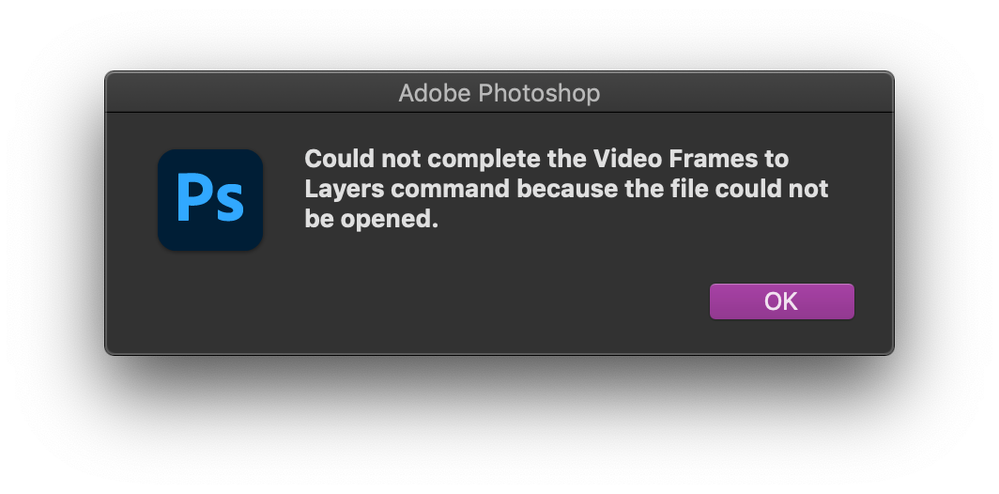This screenshot has width=999, height=494.
Task: Click the 'be opened.' text line
Action: coord(371,219)
